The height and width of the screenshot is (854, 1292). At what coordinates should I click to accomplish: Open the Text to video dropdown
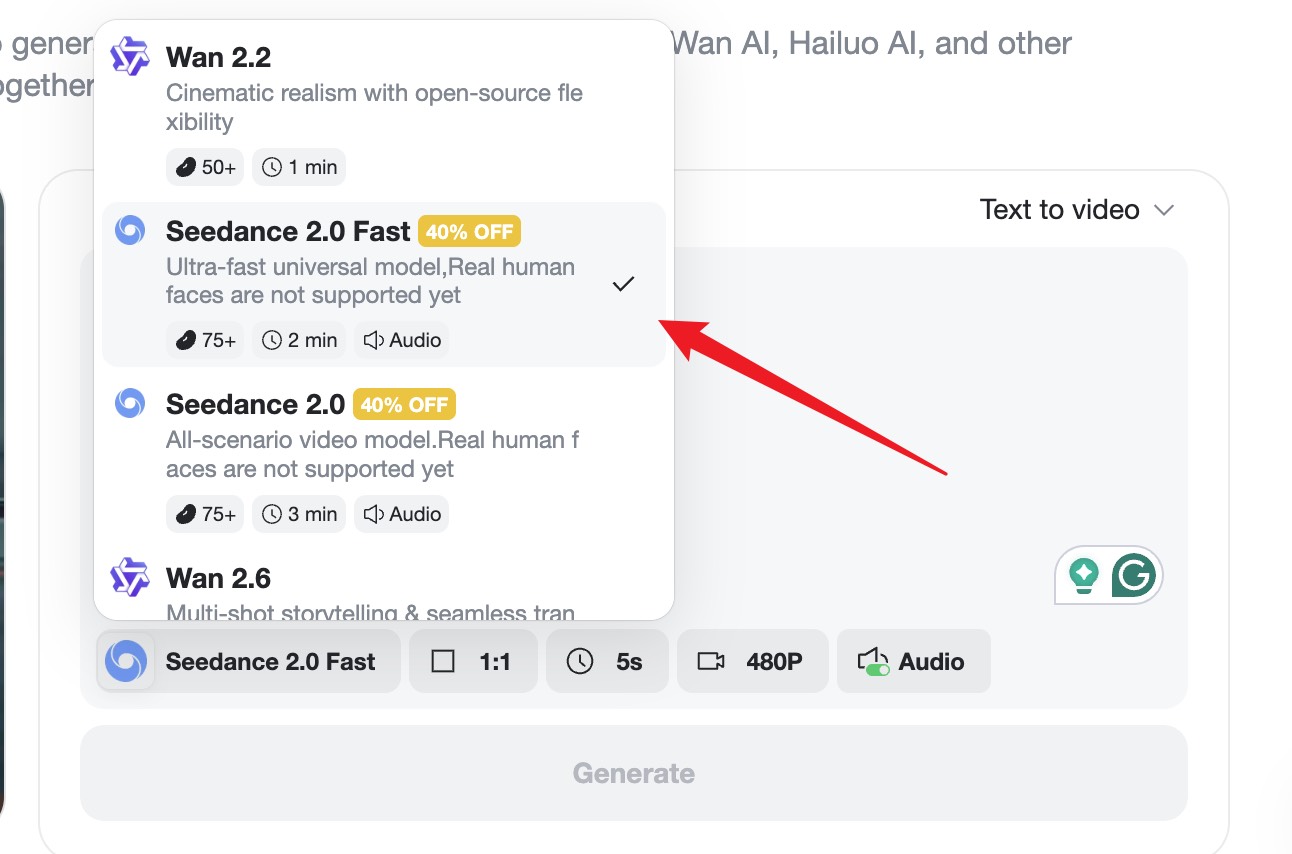pyautogui.click(x=1077, y=210)
